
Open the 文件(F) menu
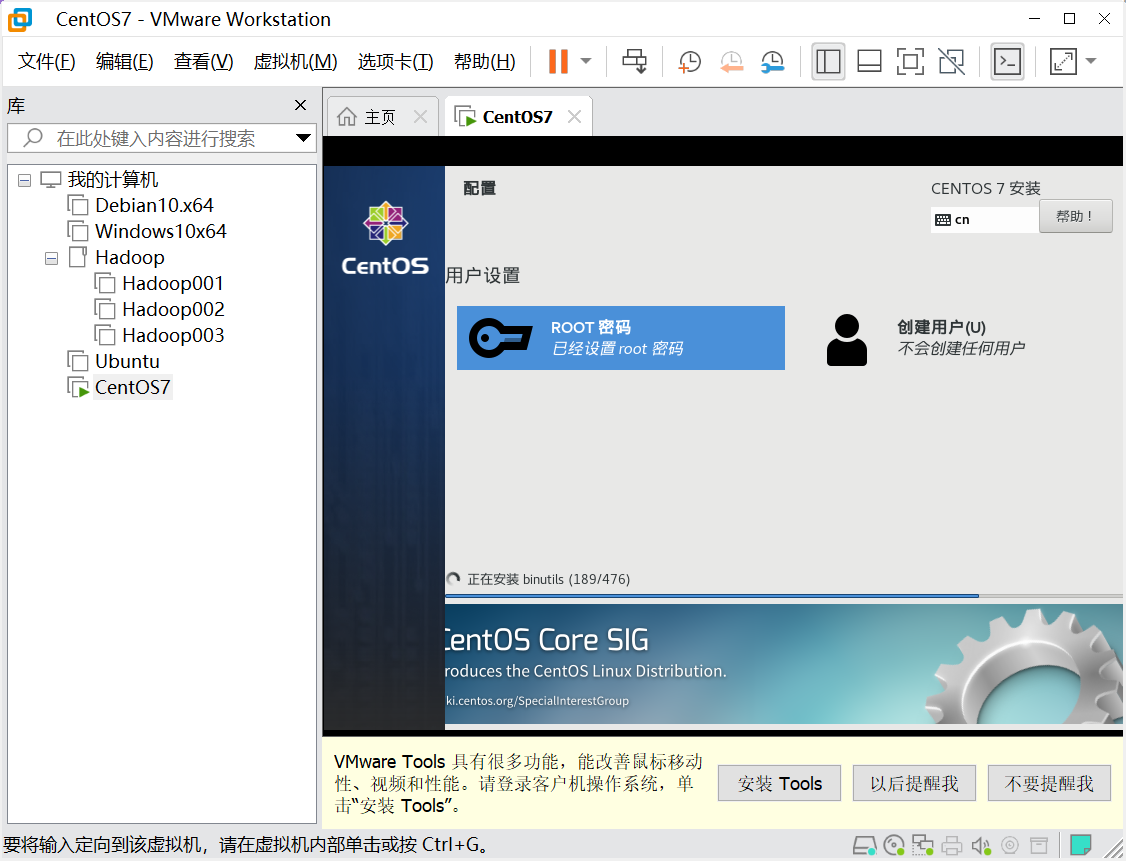tap(47, 62)
